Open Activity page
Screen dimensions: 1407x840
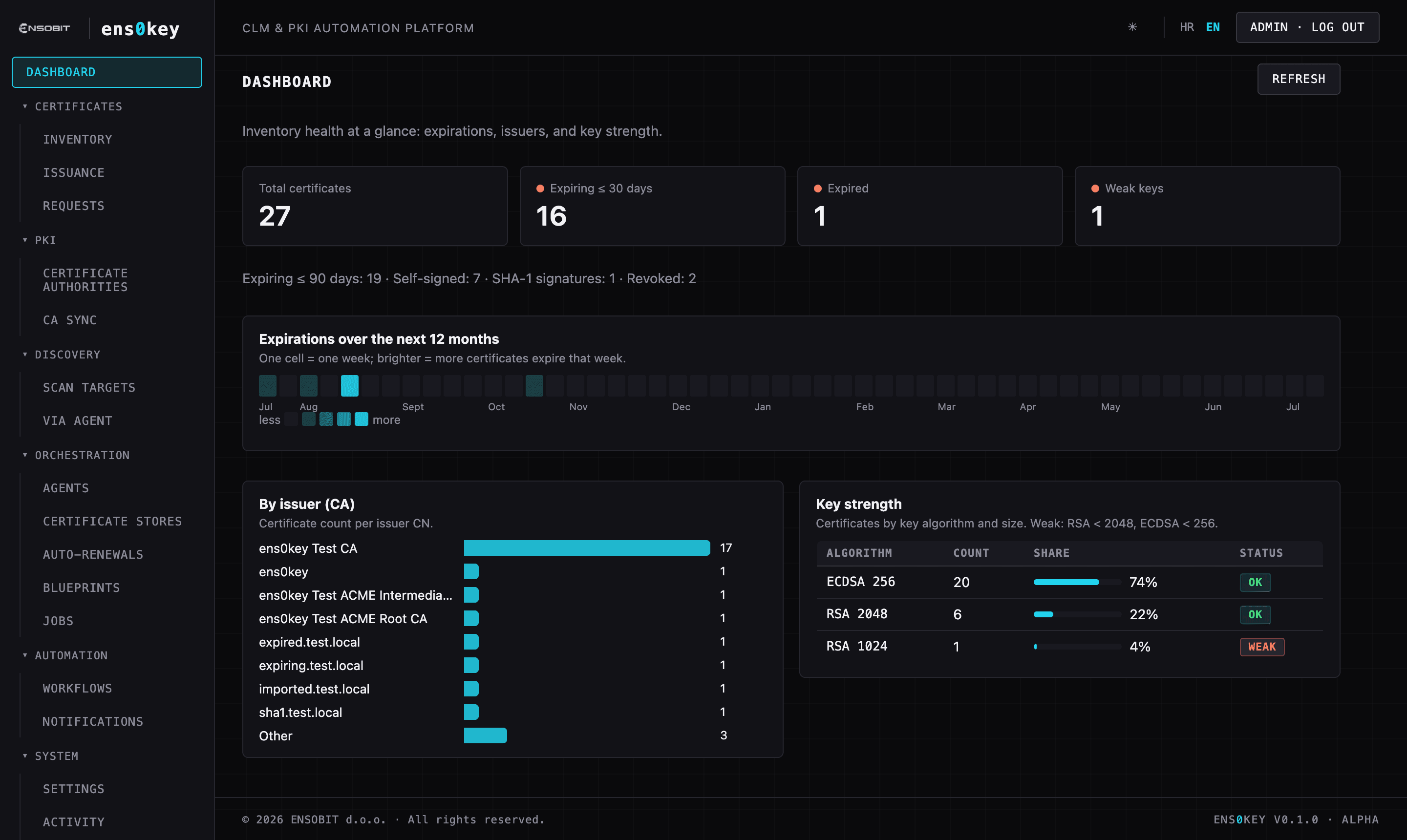click(74, 822)
